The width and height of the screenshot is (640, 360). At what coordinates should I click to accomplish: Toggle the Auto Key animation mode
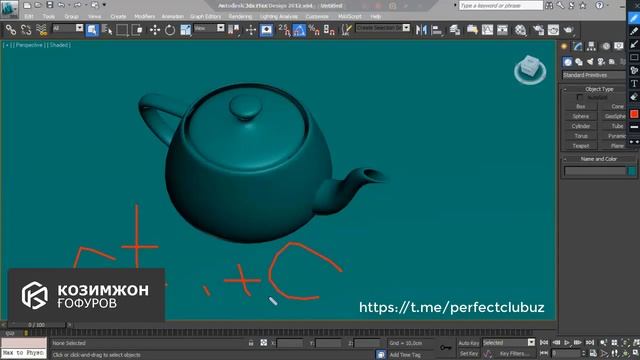(469, 343)
